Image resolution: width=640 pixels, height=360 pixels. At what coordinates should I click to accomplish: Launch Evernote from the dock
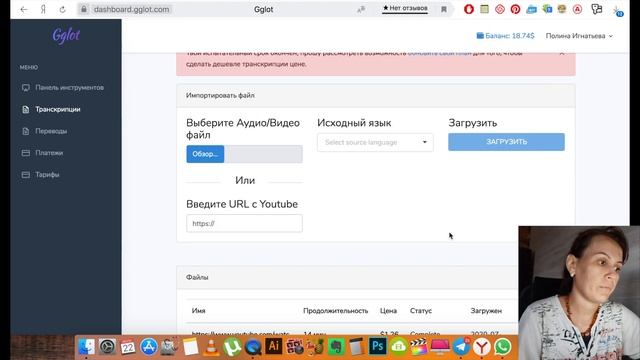click(x=336, y=347)
